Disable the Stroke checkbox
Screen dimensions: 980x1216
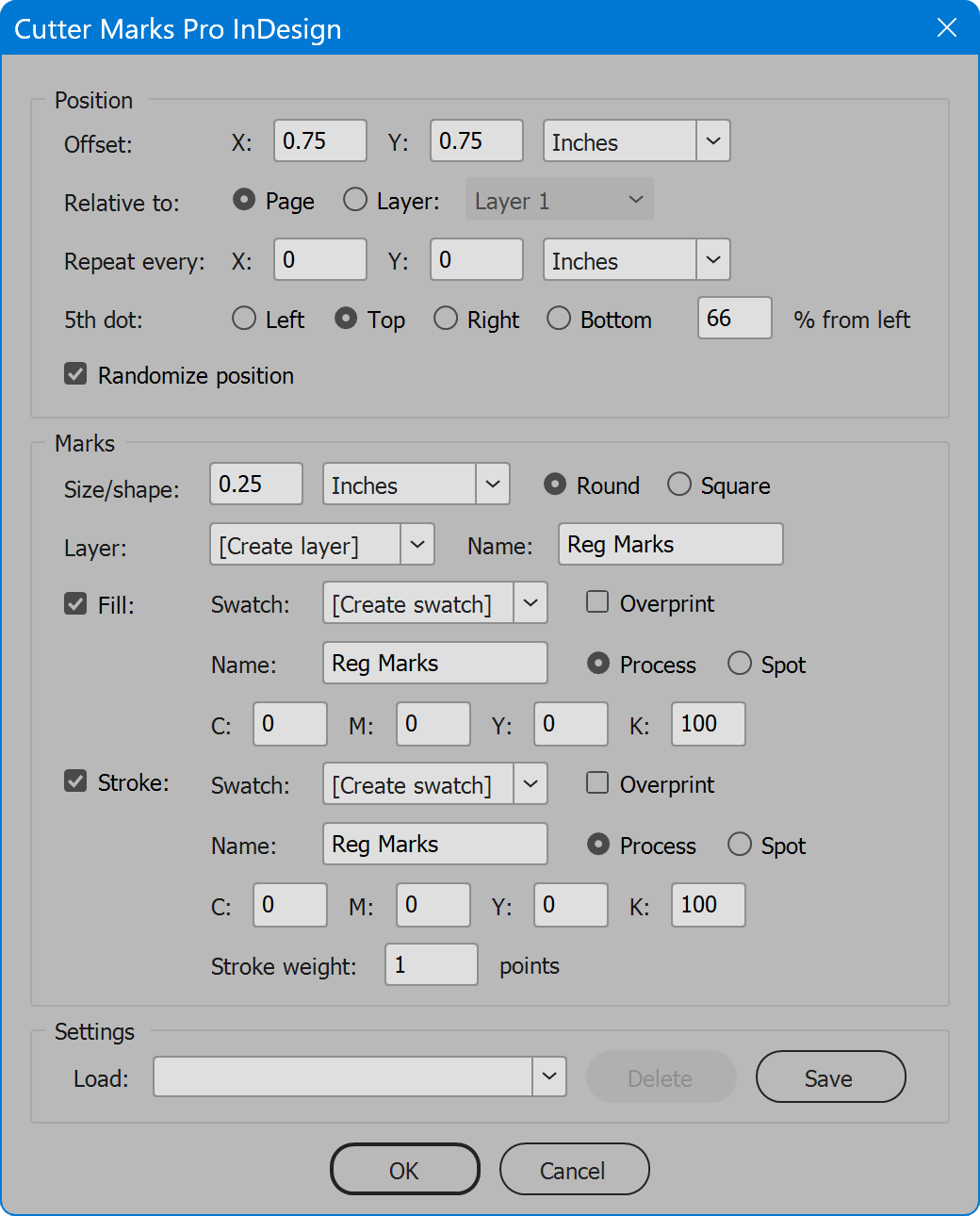point(75,781)
